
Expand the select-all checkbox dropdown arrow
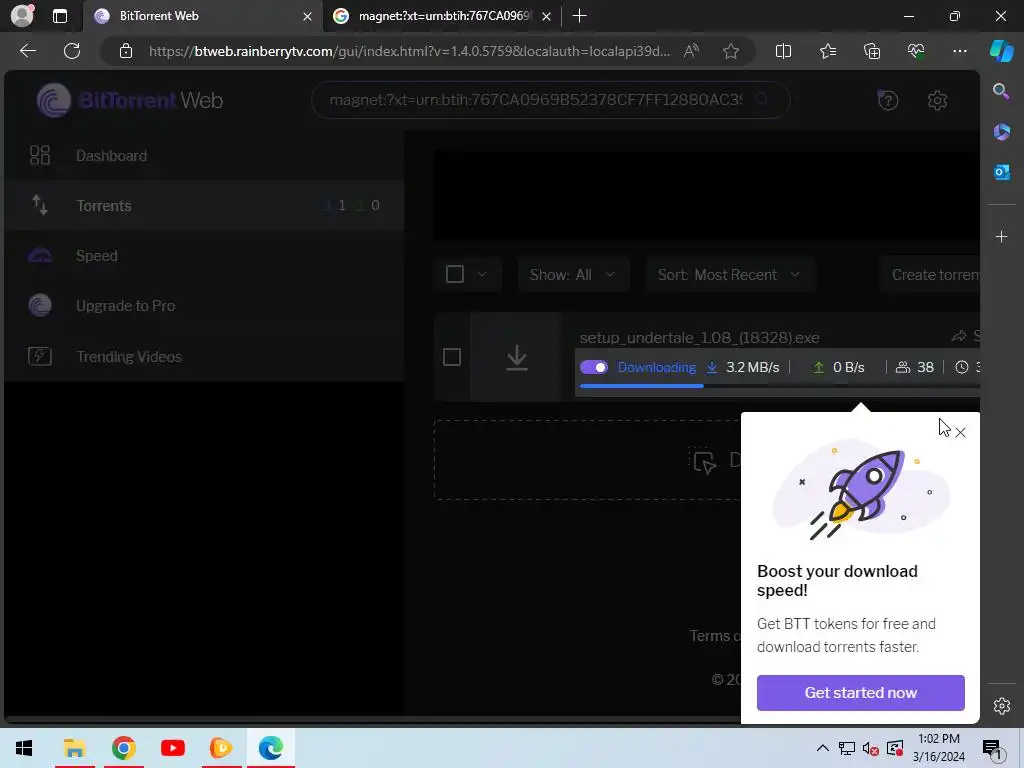pyautogui.click(x=482, y=274)
